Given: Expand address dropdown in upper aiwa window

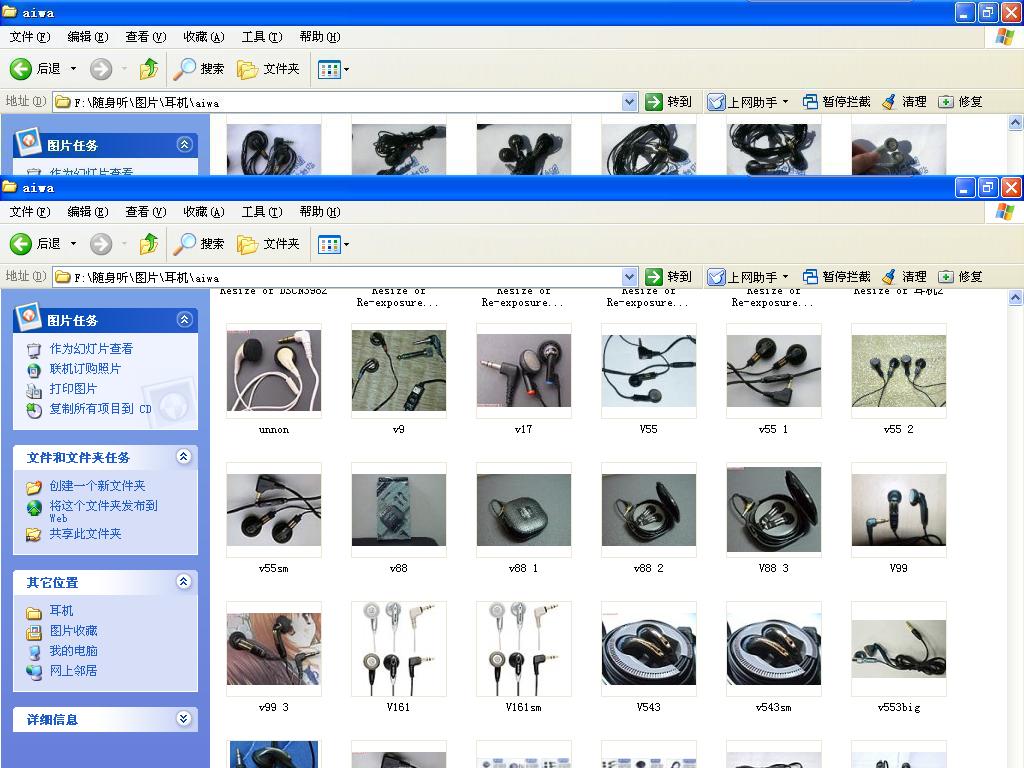Looking at the screenshot, I should [629, 102].
